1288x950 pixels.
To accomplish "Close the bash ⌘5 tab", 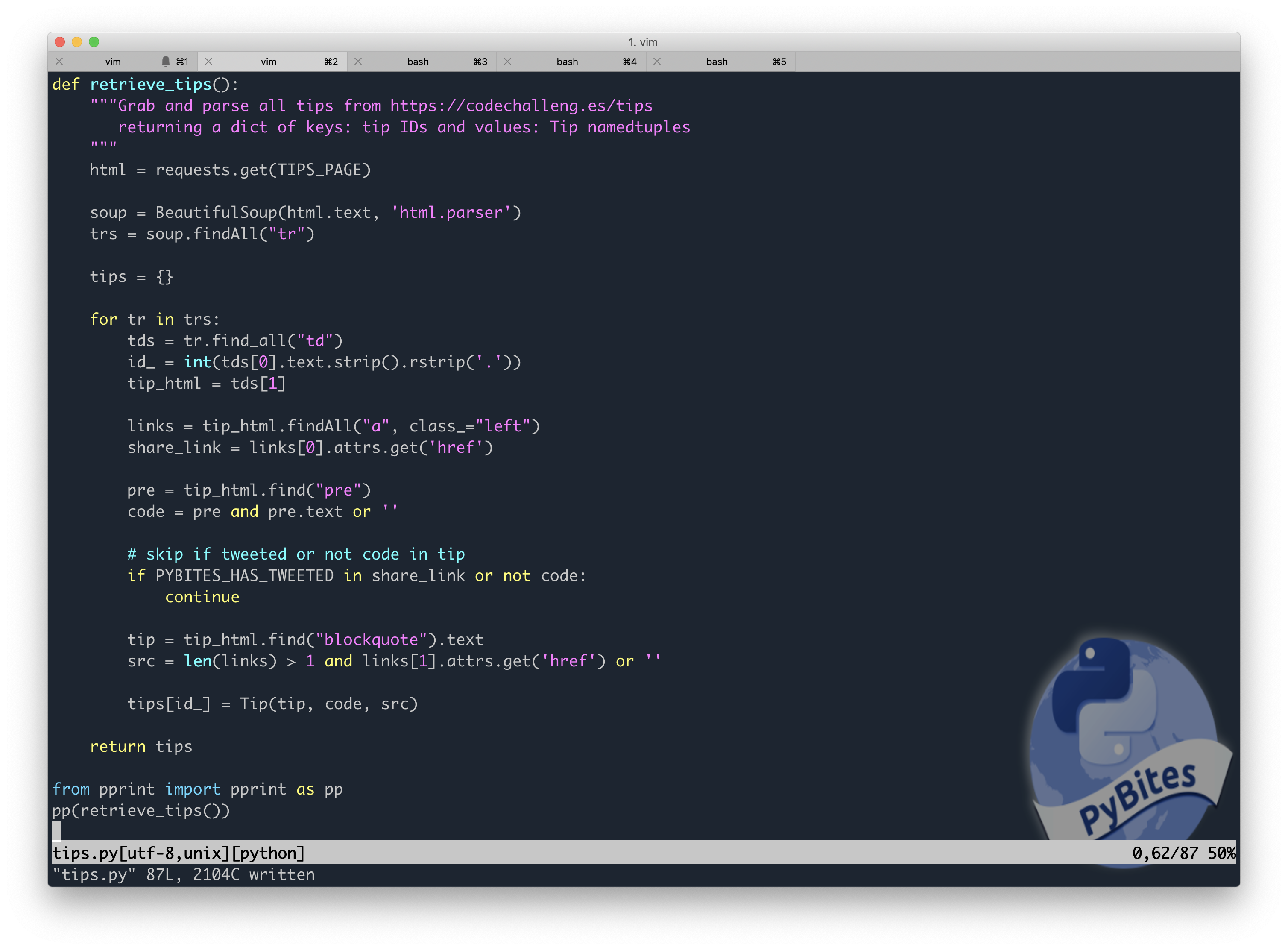I will click(x=657, y=62).
